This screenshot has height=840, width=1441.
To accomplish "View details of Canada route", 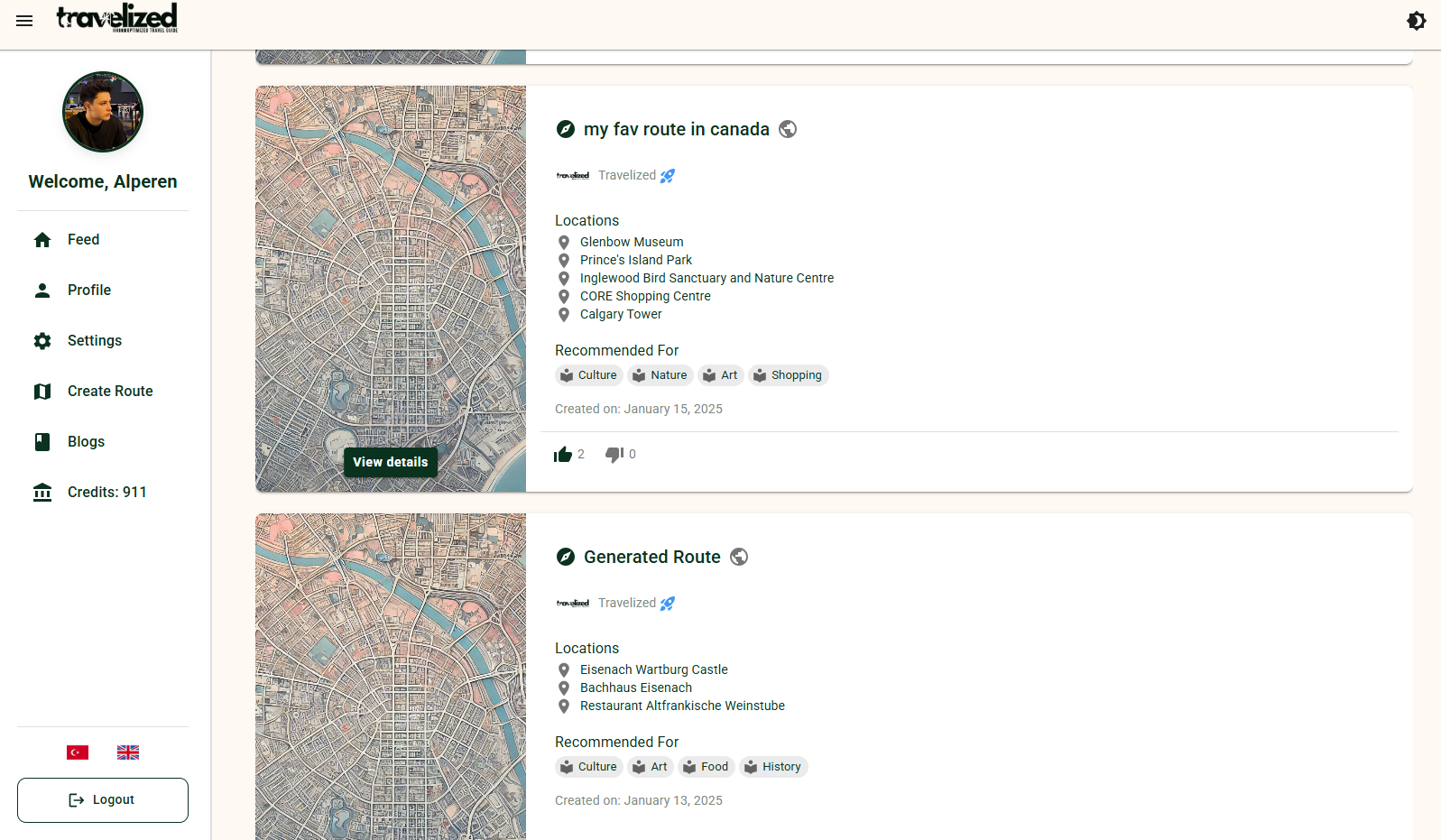I will coord(391,462).
